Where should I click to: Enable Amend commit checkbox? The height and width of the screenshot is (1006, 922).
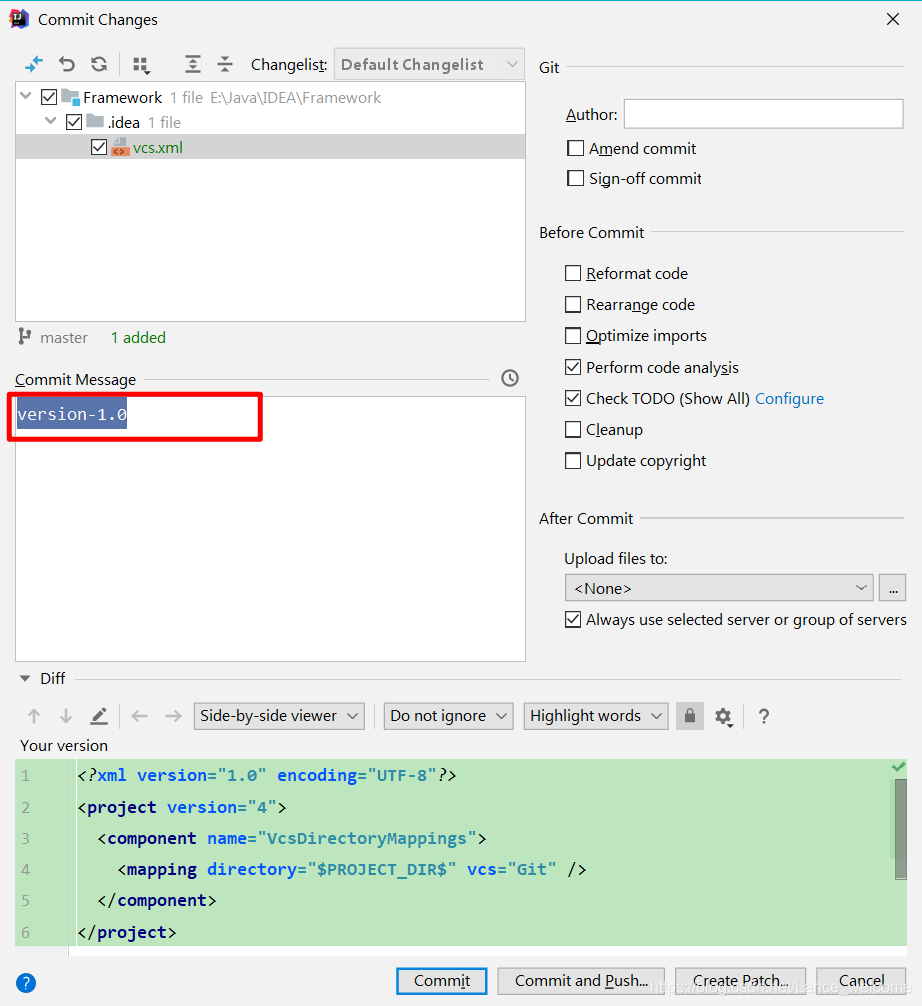coord(576,148)
